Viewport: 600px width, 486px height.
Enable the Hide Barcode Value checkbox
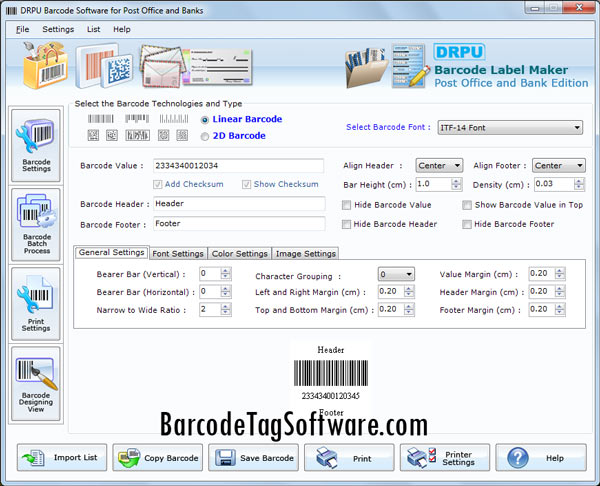346,205
